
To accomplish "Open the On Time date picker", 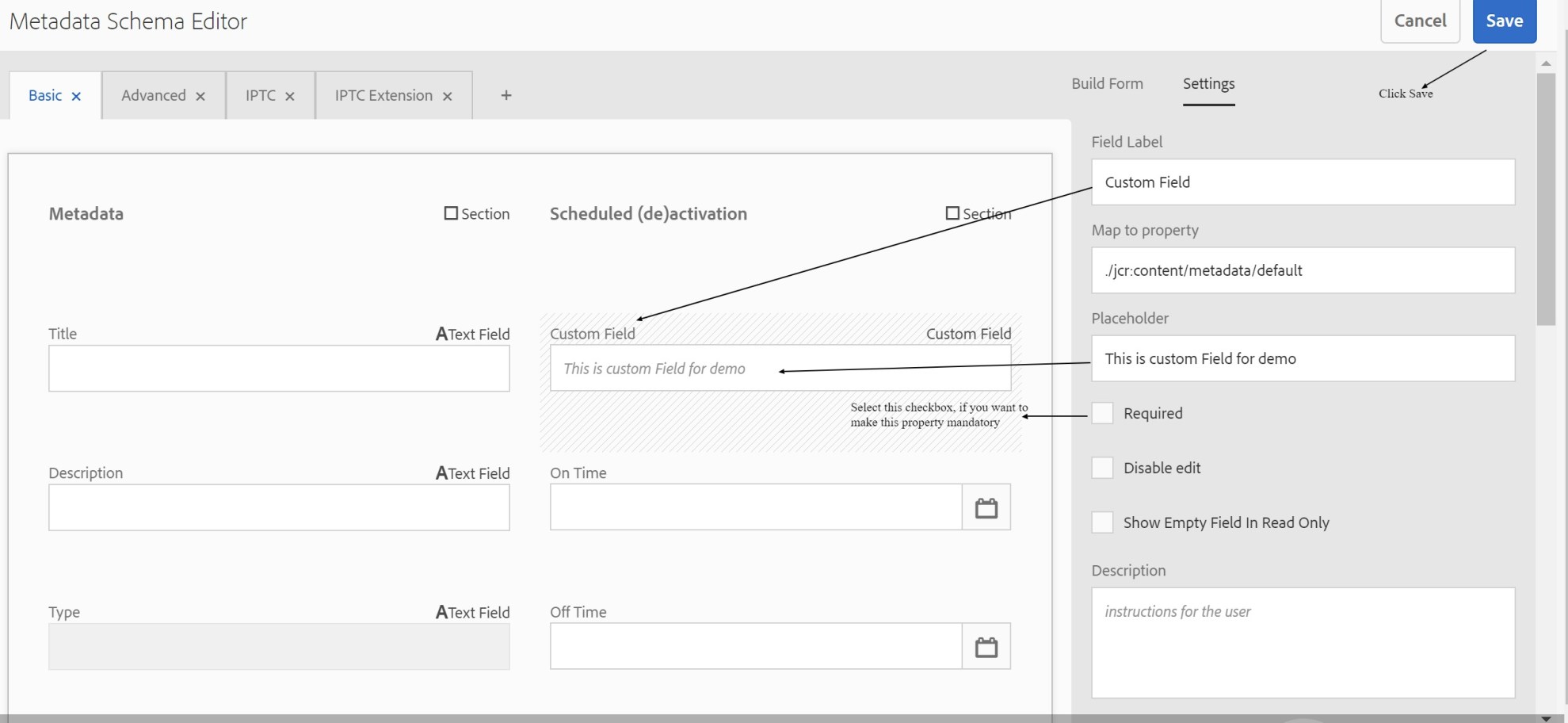I will (x=986, y=507).
